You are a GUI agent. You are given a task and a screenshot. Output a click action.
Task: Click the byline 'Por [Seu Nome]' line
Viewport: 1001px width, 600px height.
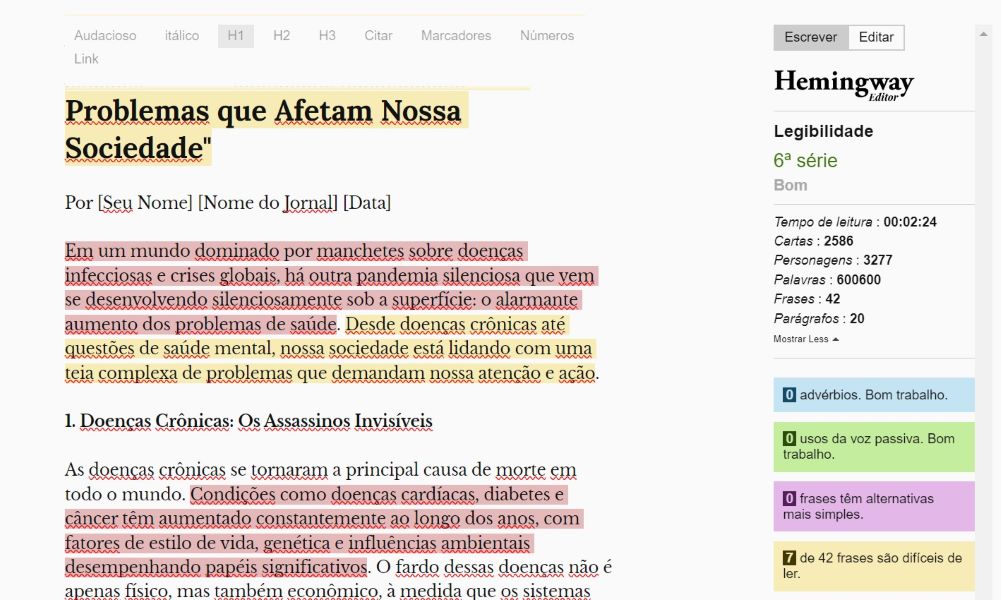click(x=228, y=203)
